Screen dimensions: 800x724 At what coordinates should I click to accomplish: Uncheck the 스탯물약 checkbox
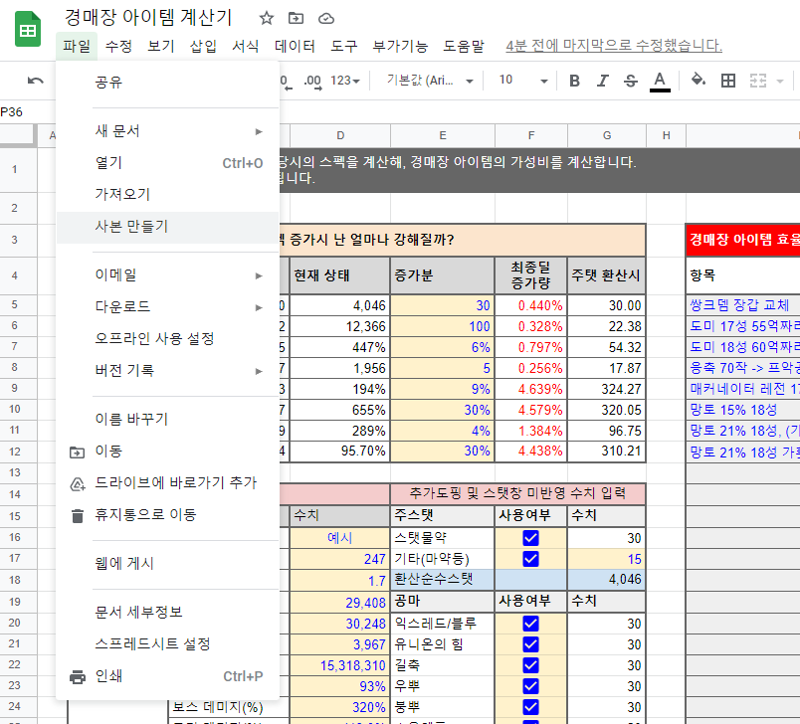click(530, 537)
